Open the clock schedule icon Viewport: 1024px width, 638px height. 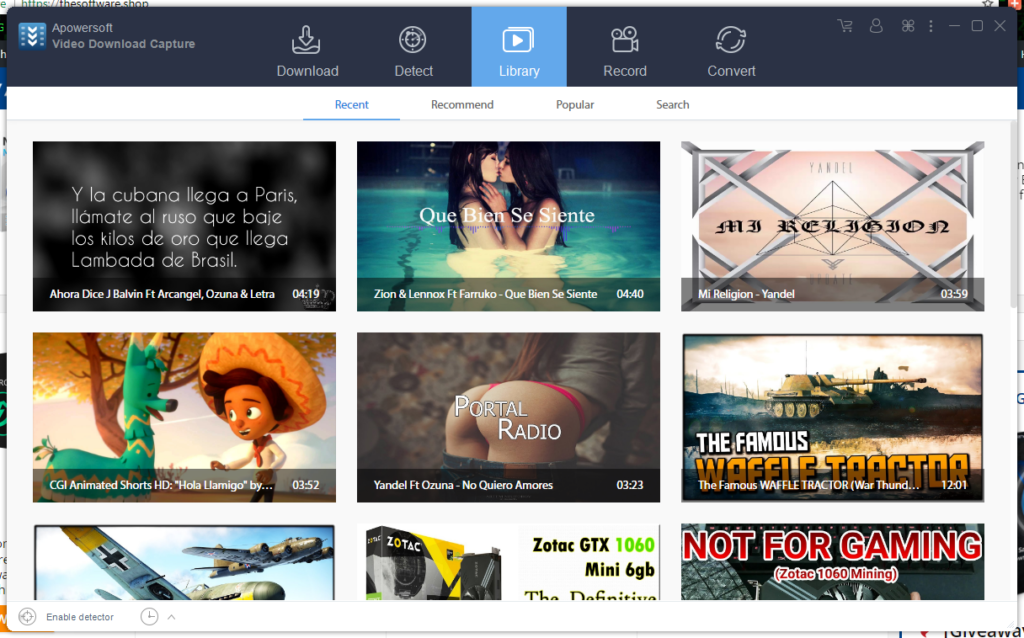pos(149,616)
